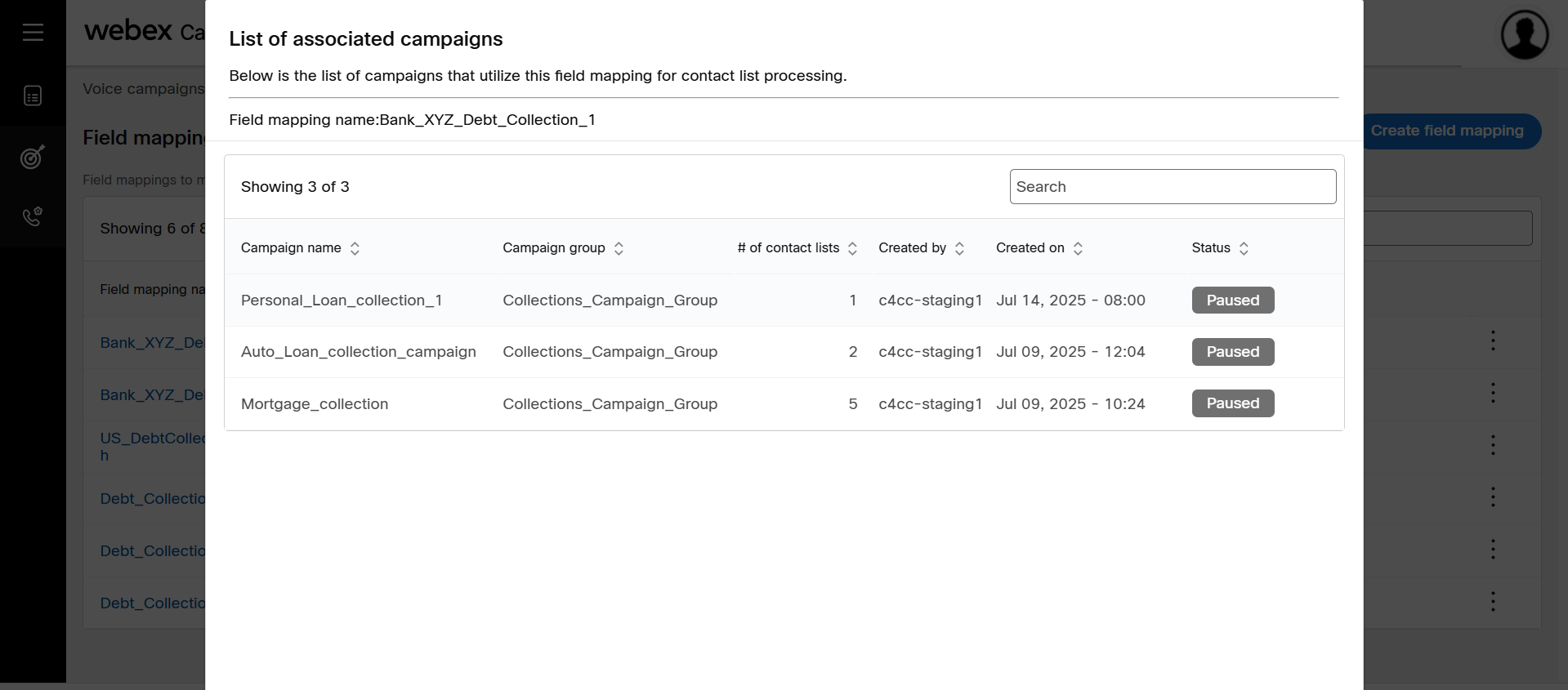Sort campaigns by Created by
1568x690 pixels.
[959, 248]
